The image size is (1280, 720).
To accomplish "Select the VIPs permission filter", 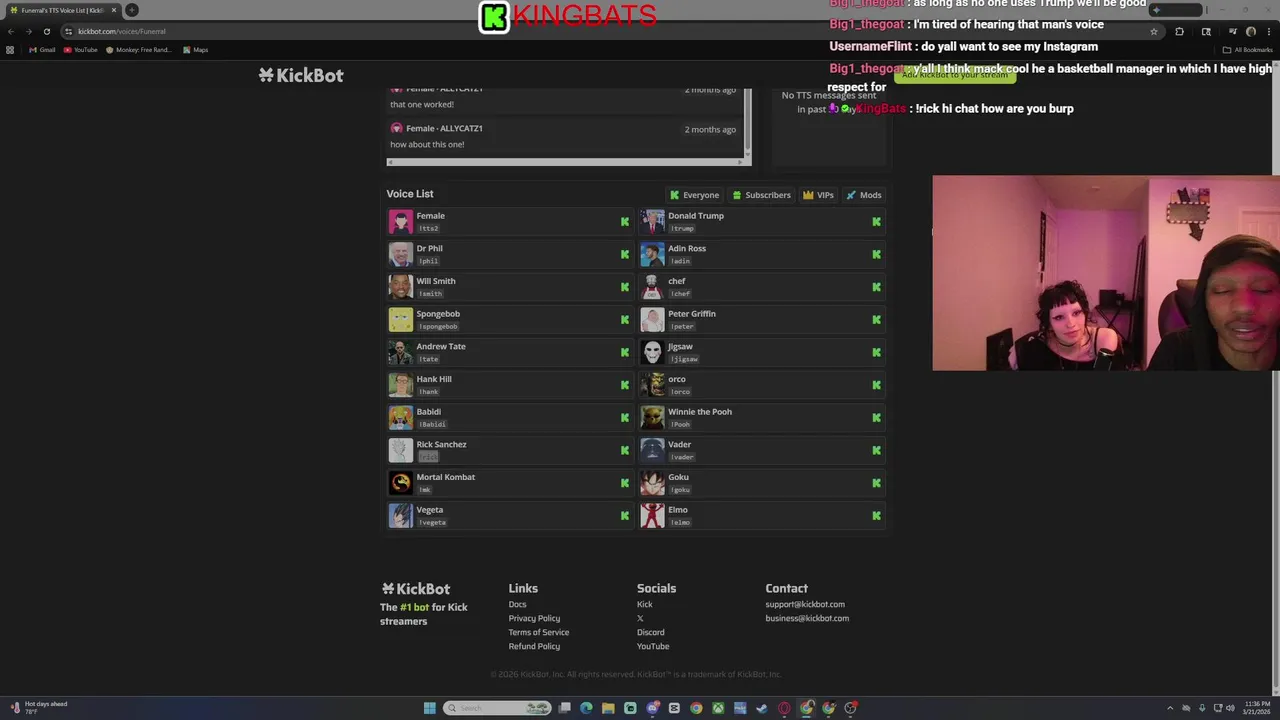I will click(818, 195).
